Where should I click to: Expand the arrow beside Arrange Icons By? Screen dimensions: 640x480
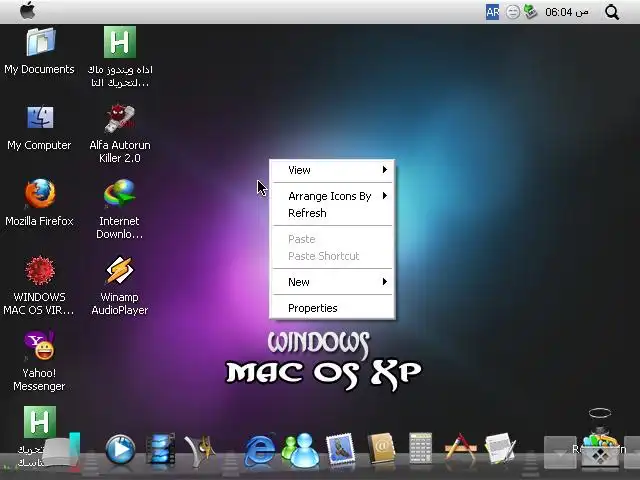click(384, 196)
